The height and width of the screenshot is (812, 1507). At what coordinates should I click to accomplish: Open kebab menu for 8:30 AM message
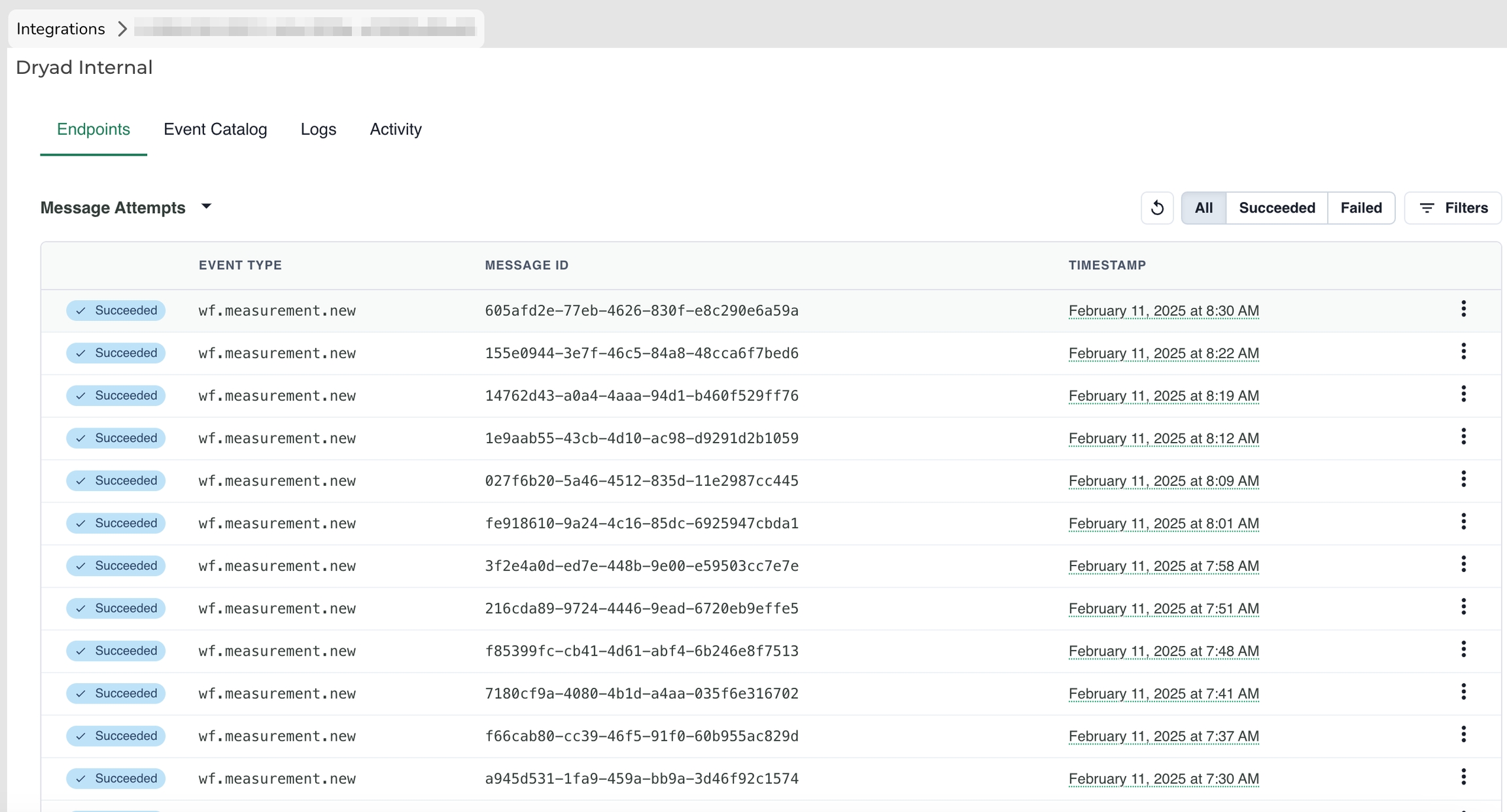[x=1463, y=309]
